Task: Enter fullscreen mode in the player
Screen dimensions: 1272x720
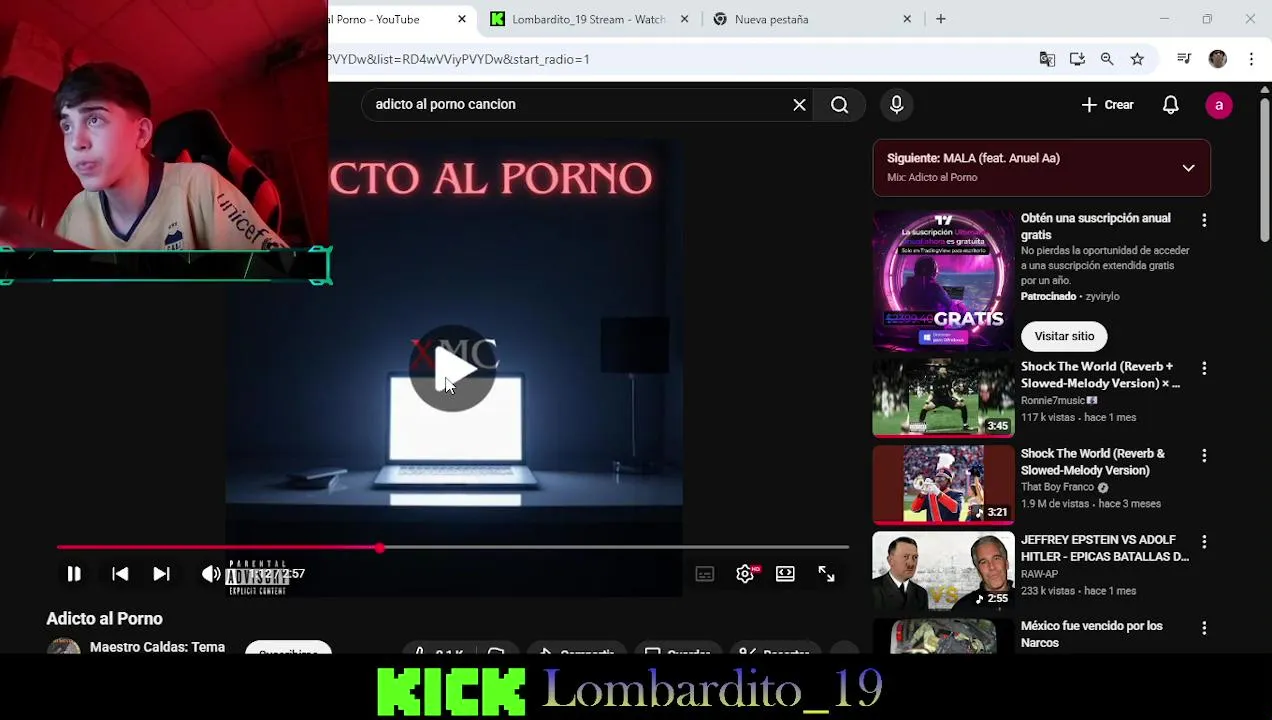Action: pos(826,574)
